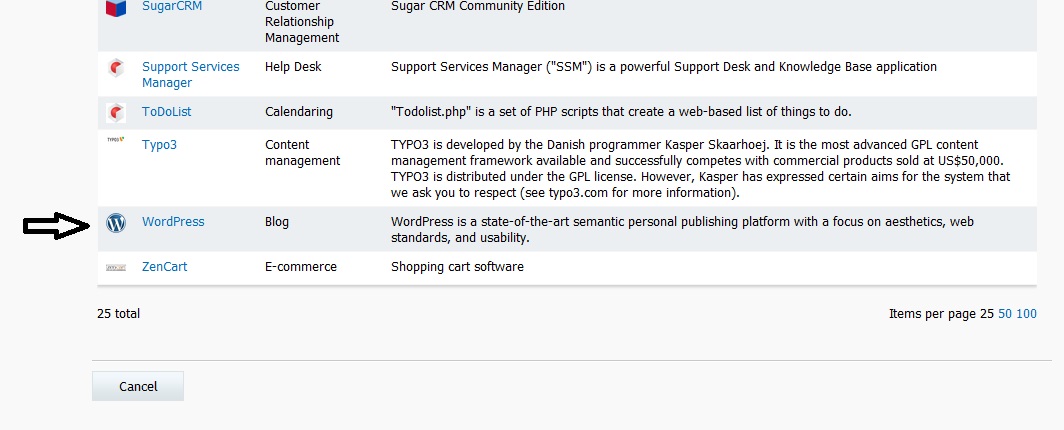Open the Support Services Manager link
The height and width of the screenshot is (430, 1064).
(191, 75)
